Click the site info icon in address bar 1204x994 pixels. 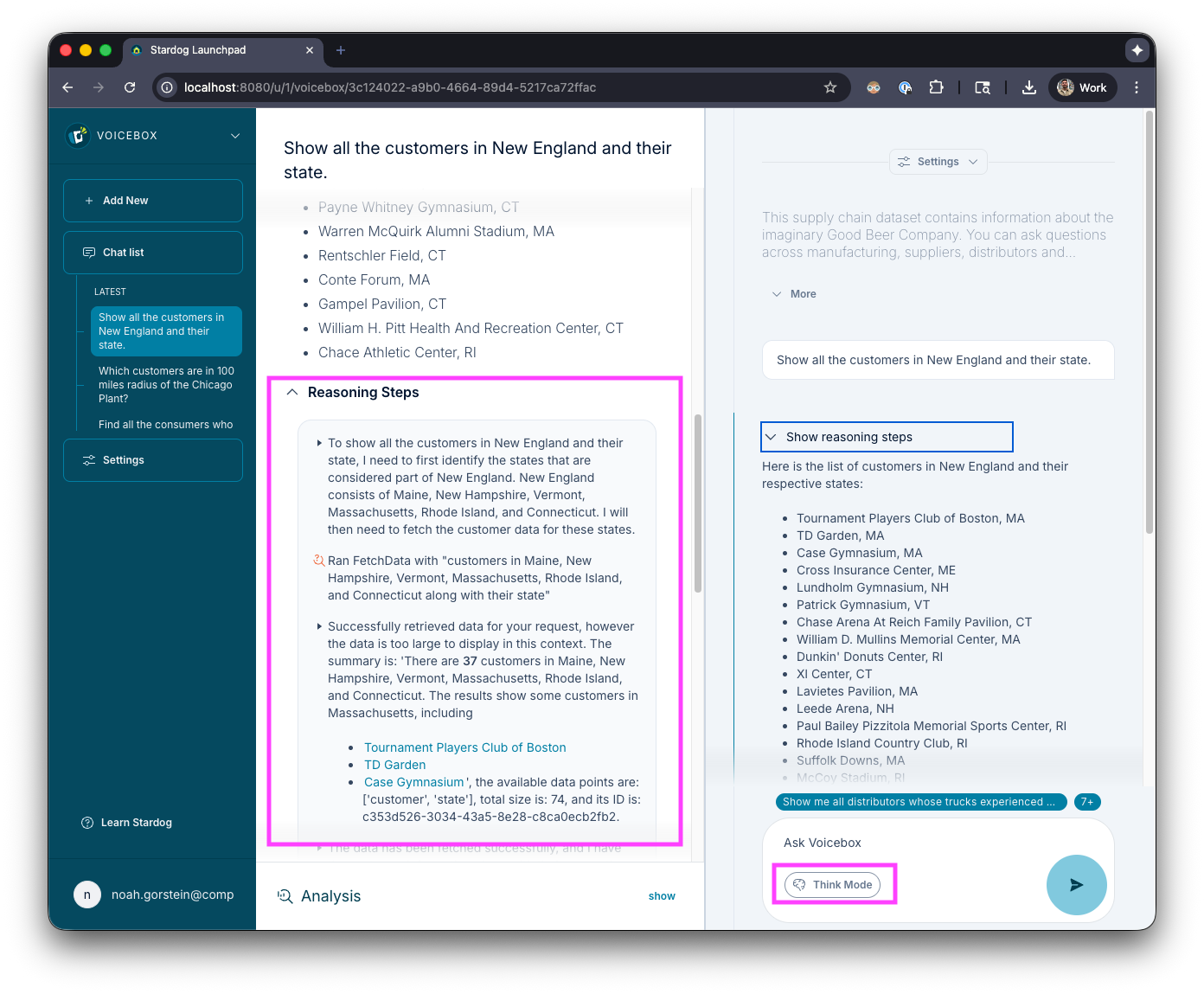168,87
